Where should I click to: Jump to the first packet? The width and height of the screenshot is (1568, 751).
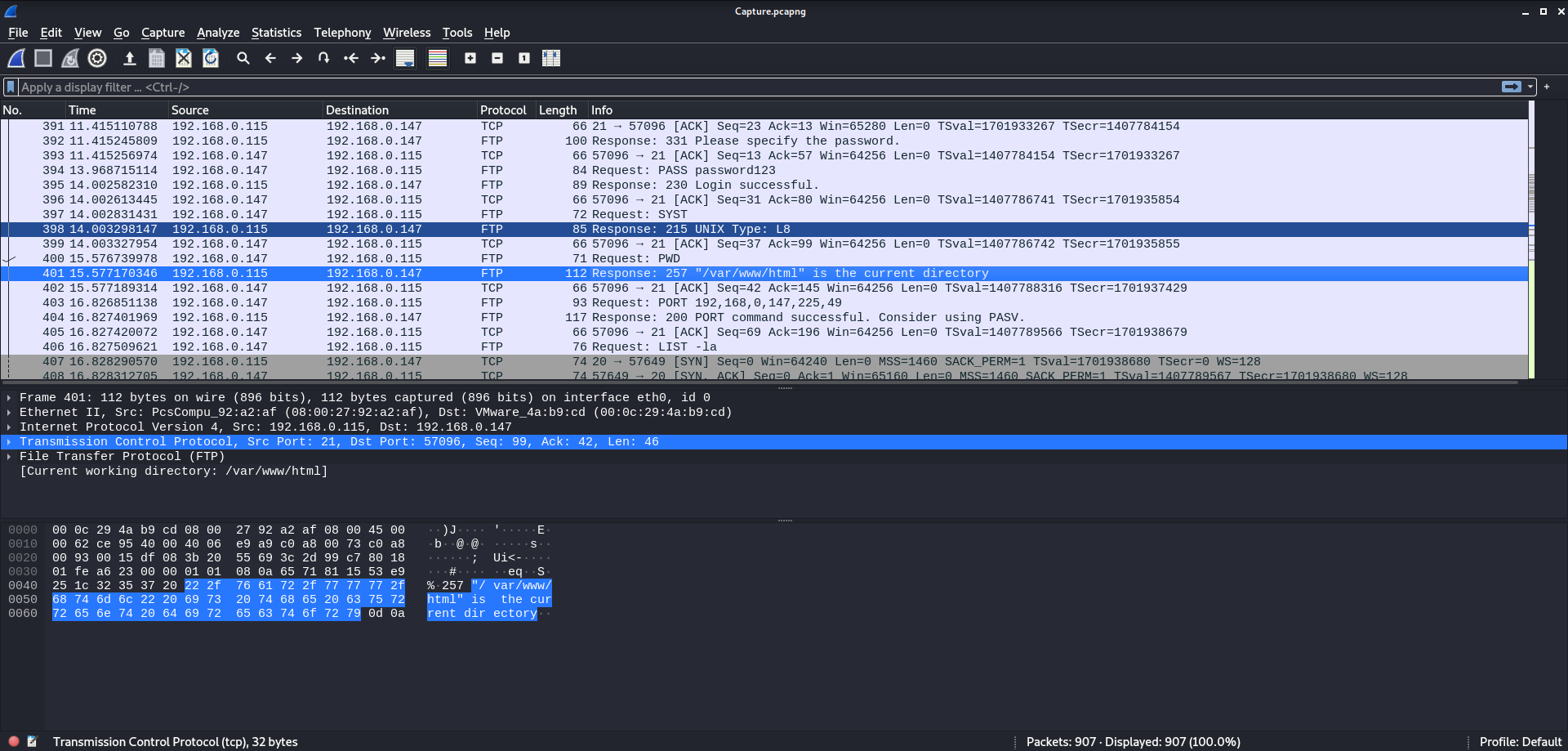pyautogui.click(x=351, y=58)
